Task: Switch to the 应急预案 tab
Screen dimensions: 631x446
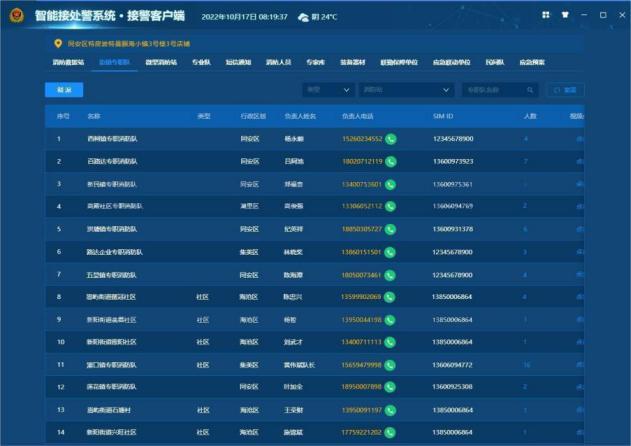Action: 532,62
